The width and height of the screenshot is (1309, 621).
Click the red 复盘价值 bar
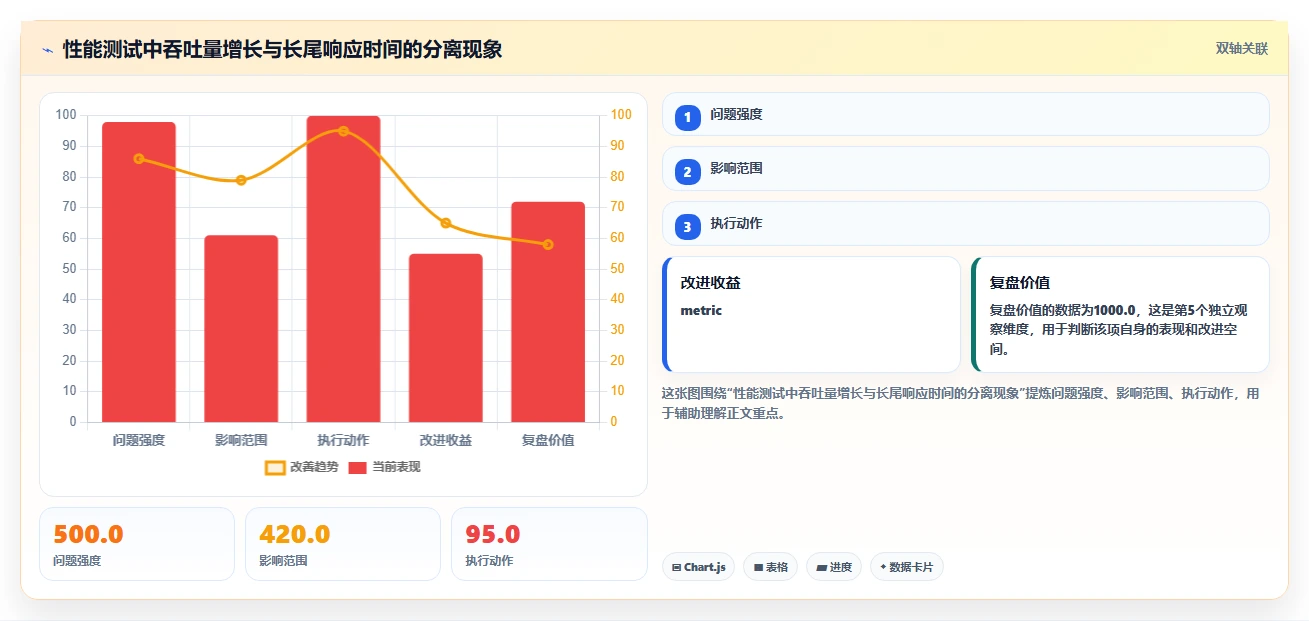click(x=548, y=312)
